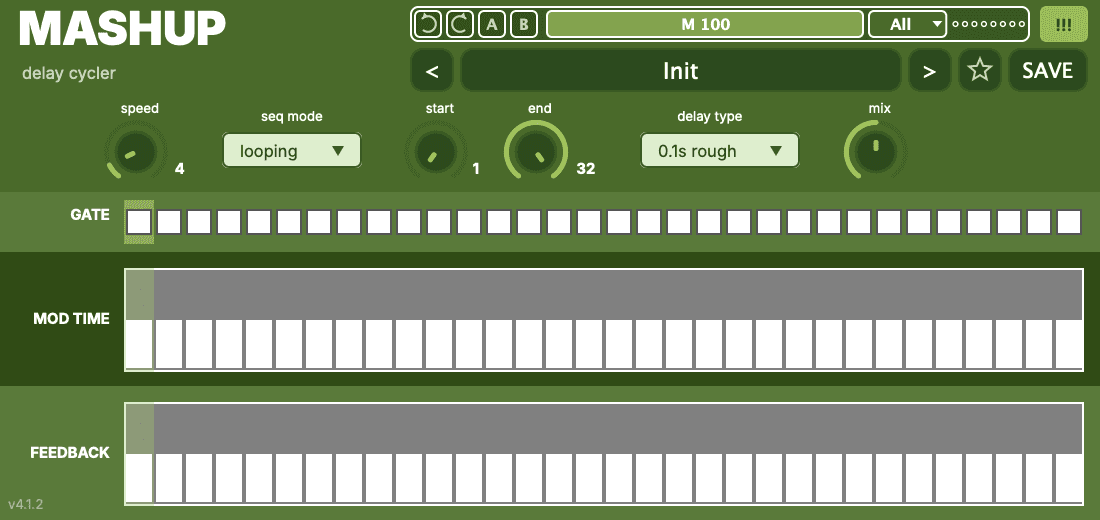Click second FEEDBACK step bar

[169, 453]
